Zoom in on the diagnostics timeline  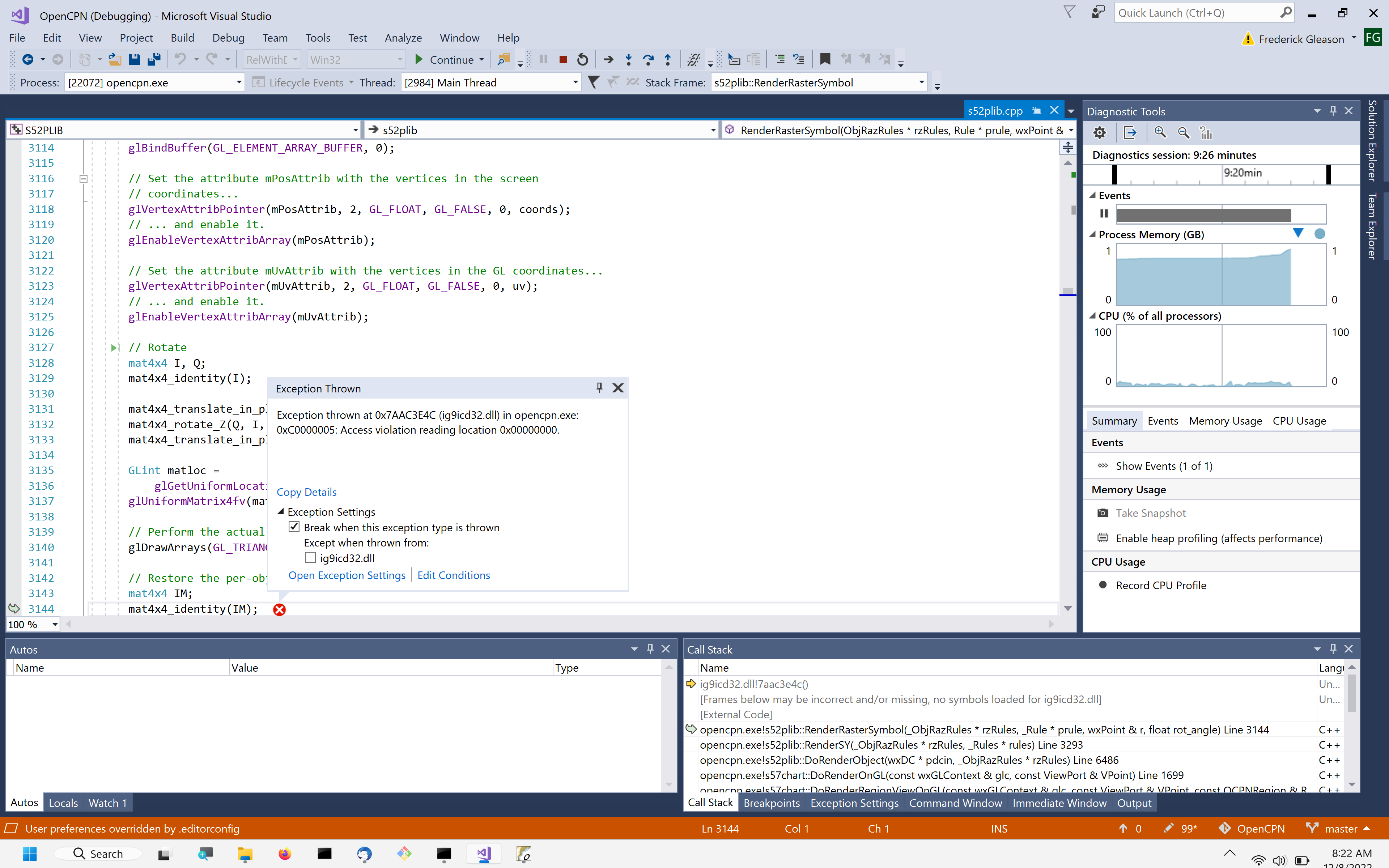click(1160, 133)
